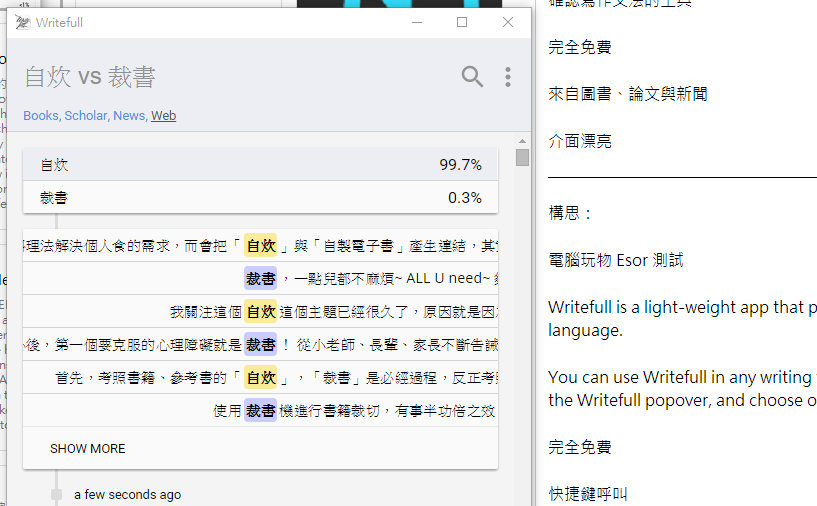Viewport: 817px width, 506px height.
Task: Click the Writefull app logo icon
Action: [x=22, y=22]
